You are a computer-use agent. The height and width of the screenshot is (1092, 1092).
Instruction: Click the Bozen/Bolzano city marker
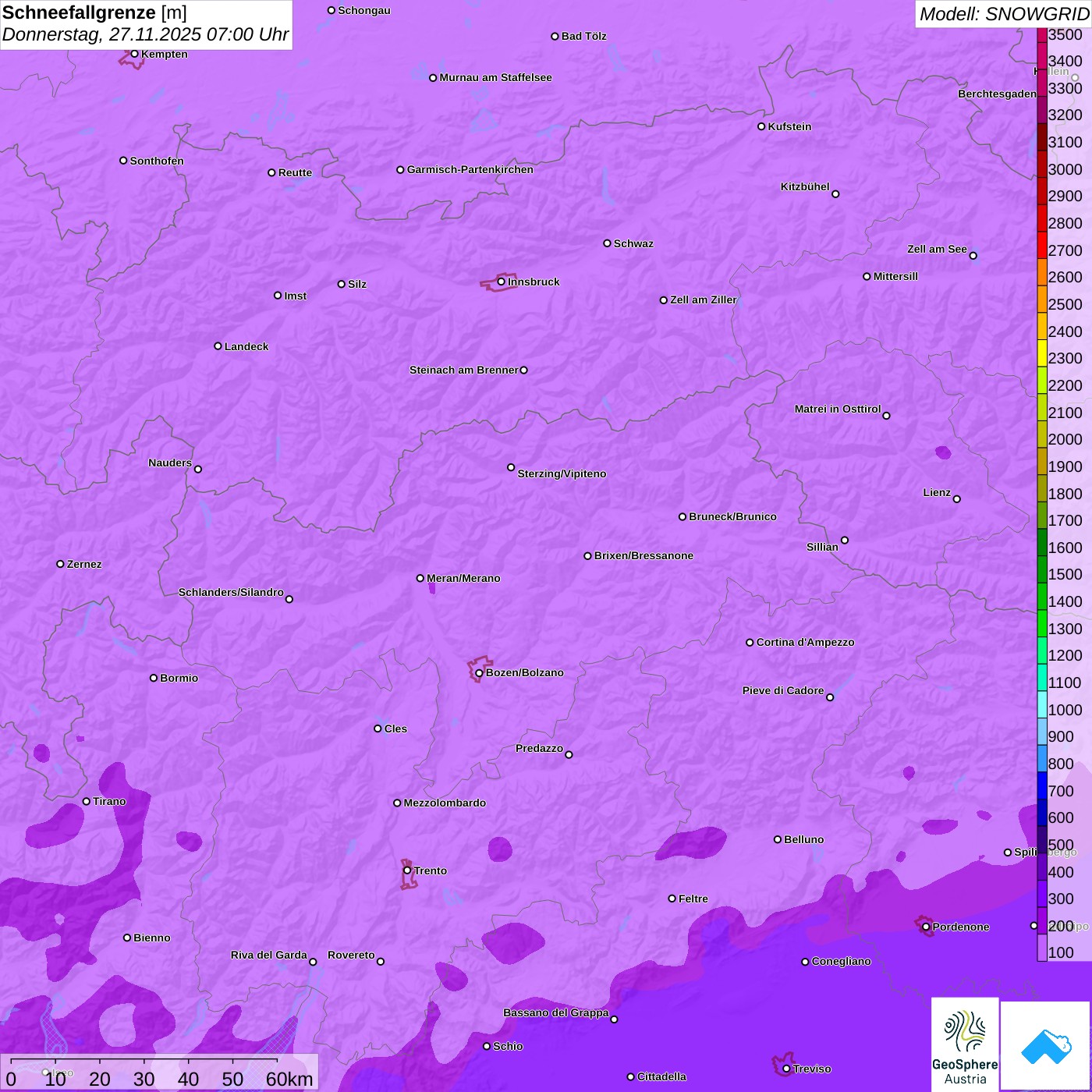pyautogui.click(x=479, y=673)
